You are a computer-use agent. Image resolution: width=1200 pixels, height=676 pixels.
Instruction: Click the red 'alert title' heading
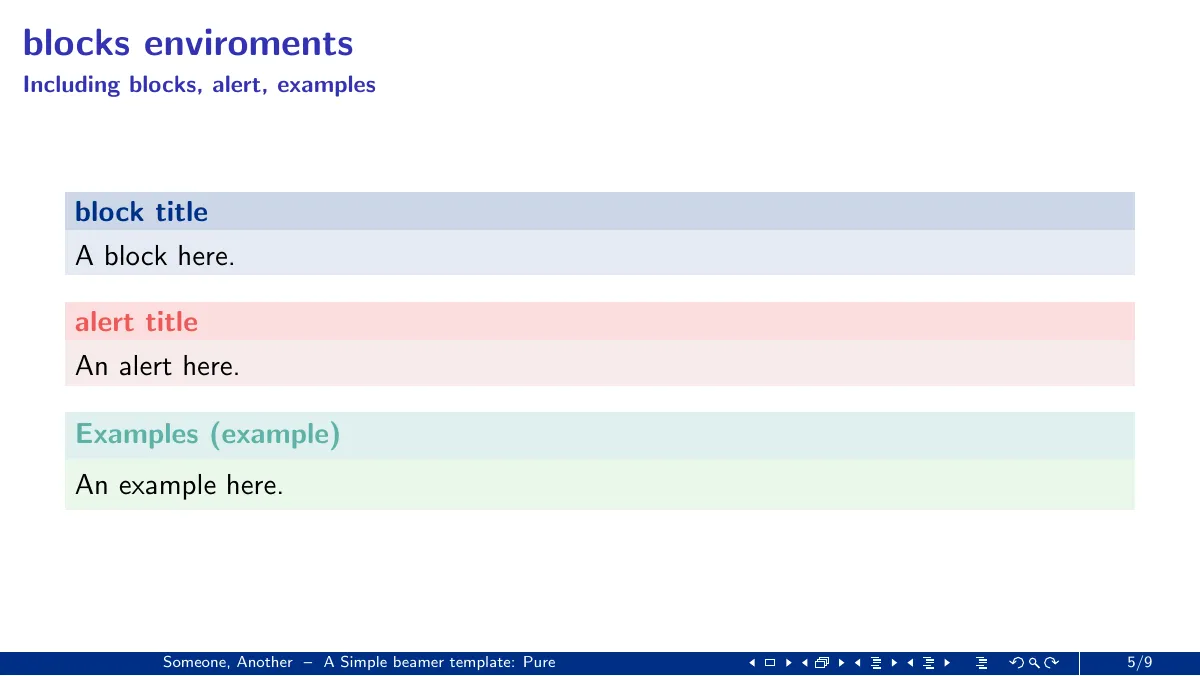point(136,322)
